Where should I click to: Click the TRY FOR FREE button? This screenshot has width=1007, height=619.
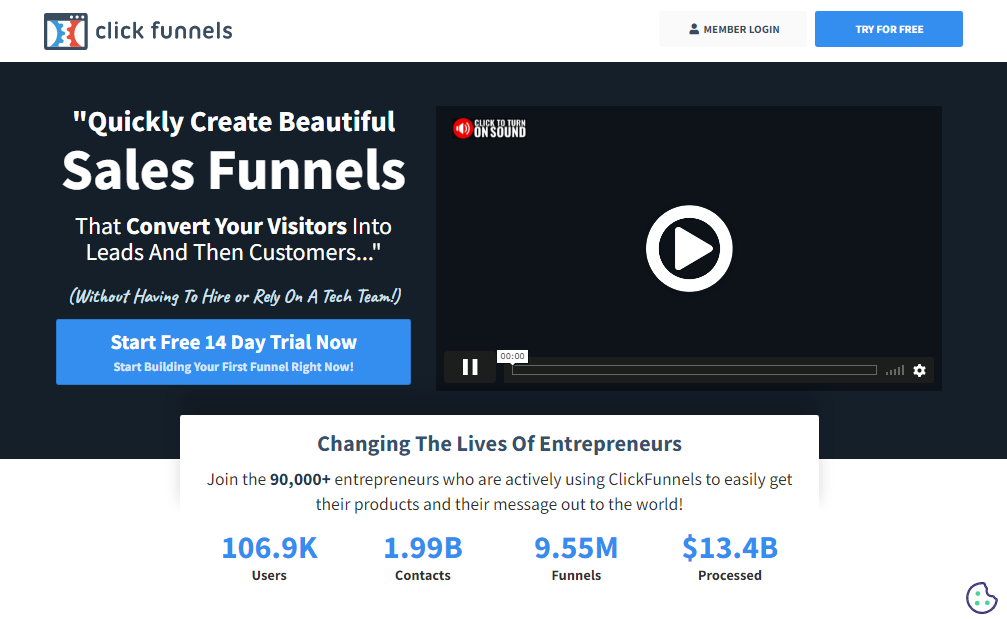click(x=888, y=29)
